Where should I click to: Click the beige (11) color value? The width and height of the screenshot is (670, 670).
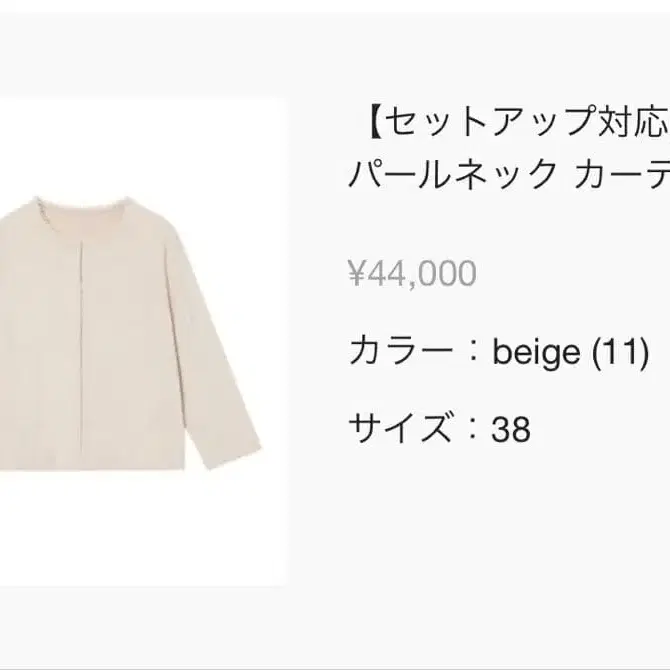571,351
